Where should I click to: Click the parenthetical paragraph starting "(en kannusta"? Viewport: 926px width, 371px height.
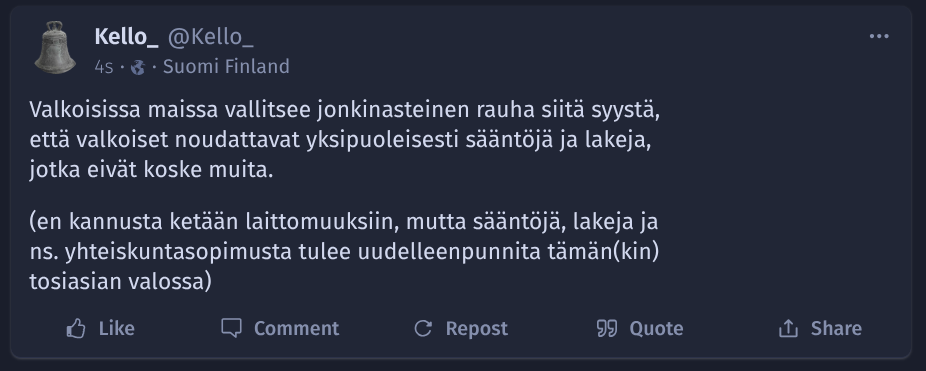click(345, 252)
